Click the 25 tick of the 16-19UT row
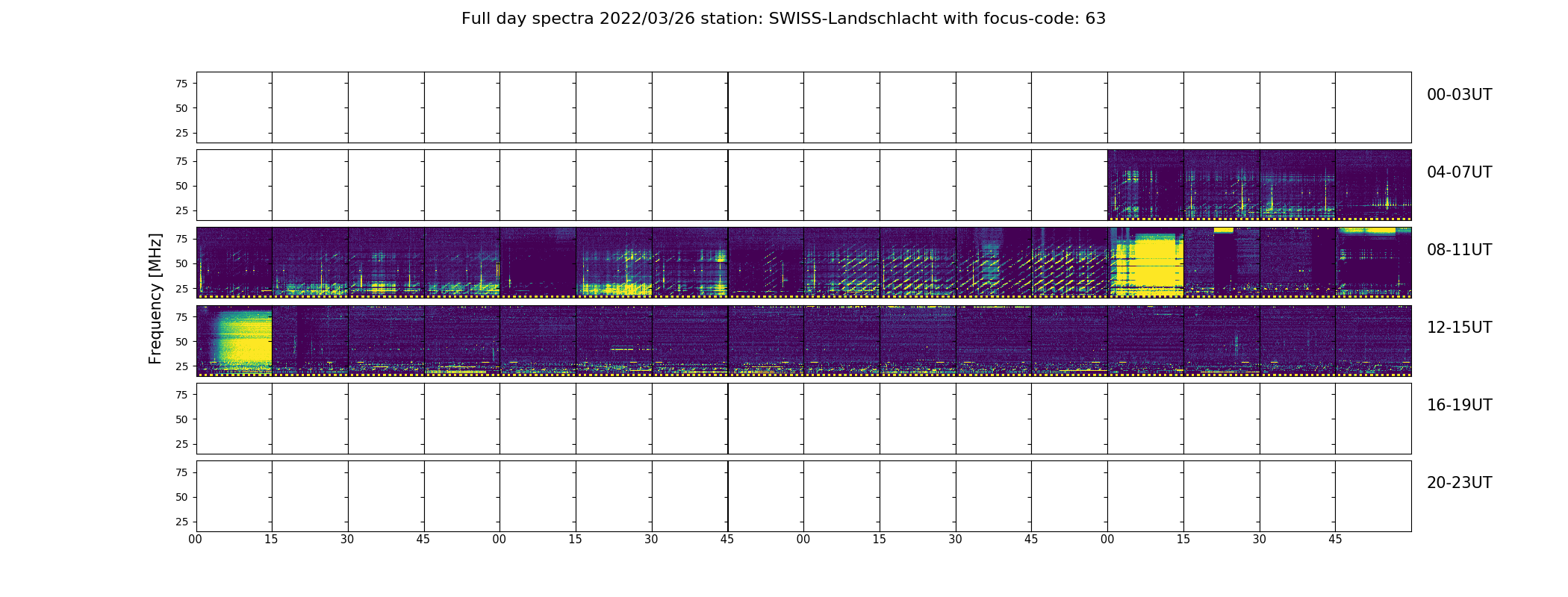 point(181,444)
